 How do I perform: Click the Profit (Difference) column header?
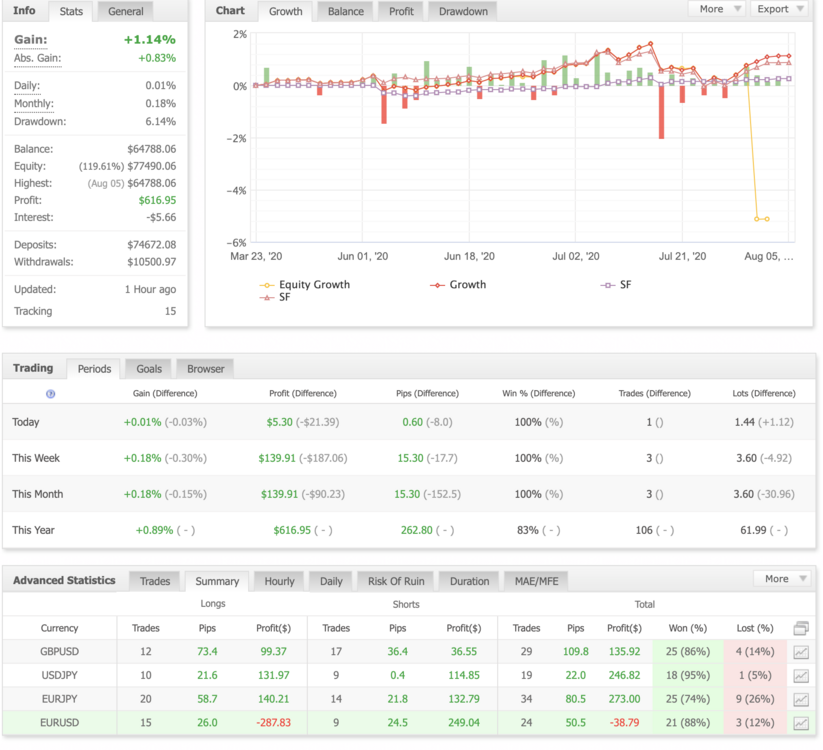click(x=303, y=393)
